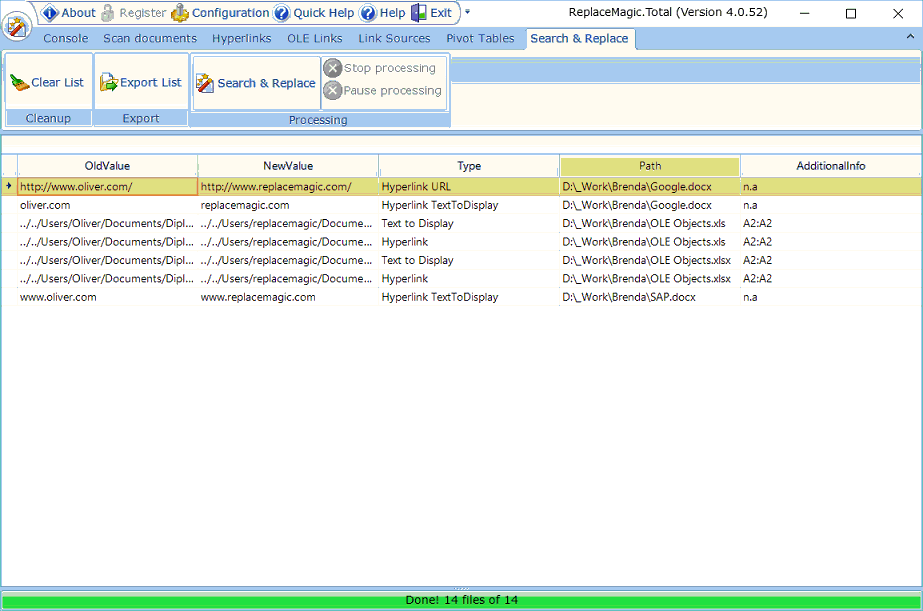923x611 pixels.
Task: Select the cell http://www.replacemagic.com/
Action: pyautogui.click(x=288, y=187)
